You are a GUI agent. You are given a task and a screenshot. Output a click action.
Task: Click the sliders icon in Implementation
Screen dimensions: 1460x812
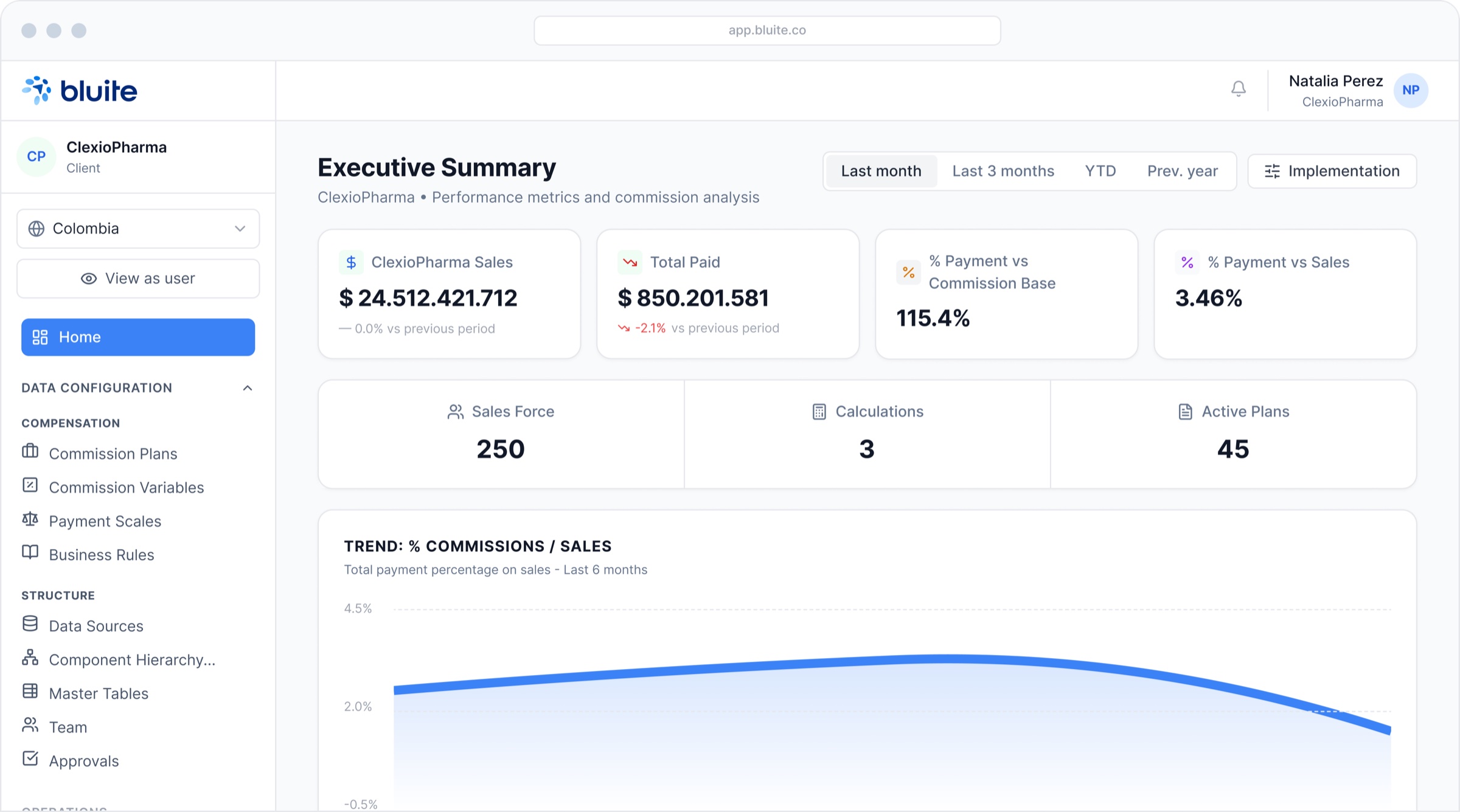click(1272, 172)
